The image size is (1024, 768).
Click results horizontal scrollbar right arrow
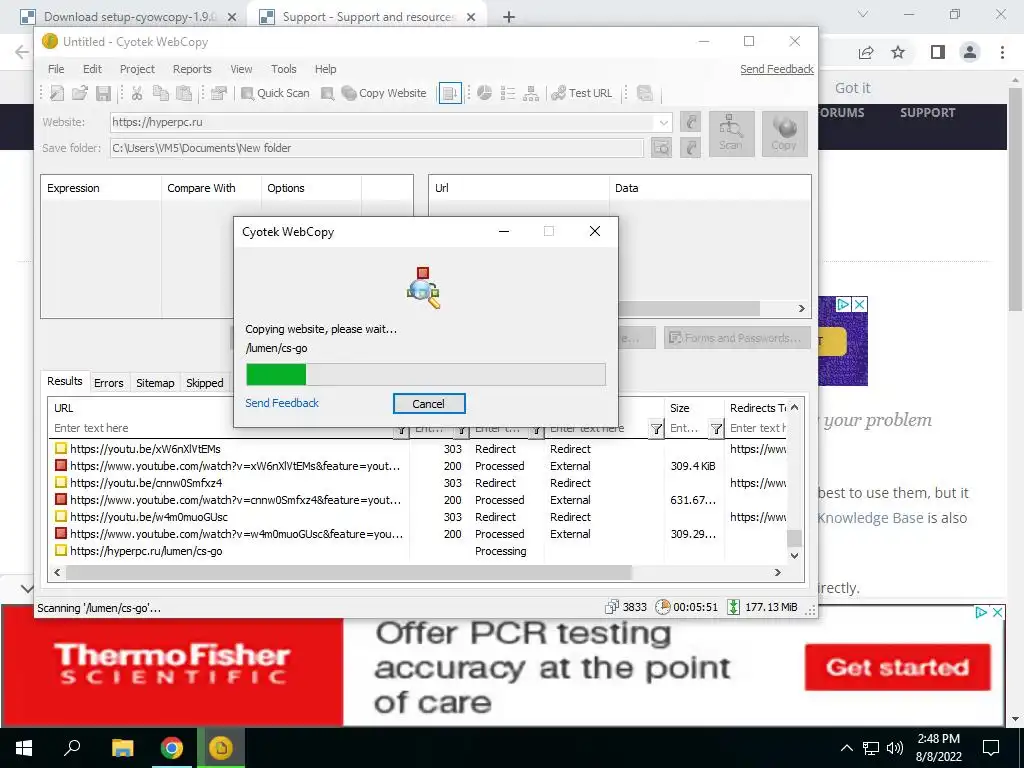coord(778,572)
